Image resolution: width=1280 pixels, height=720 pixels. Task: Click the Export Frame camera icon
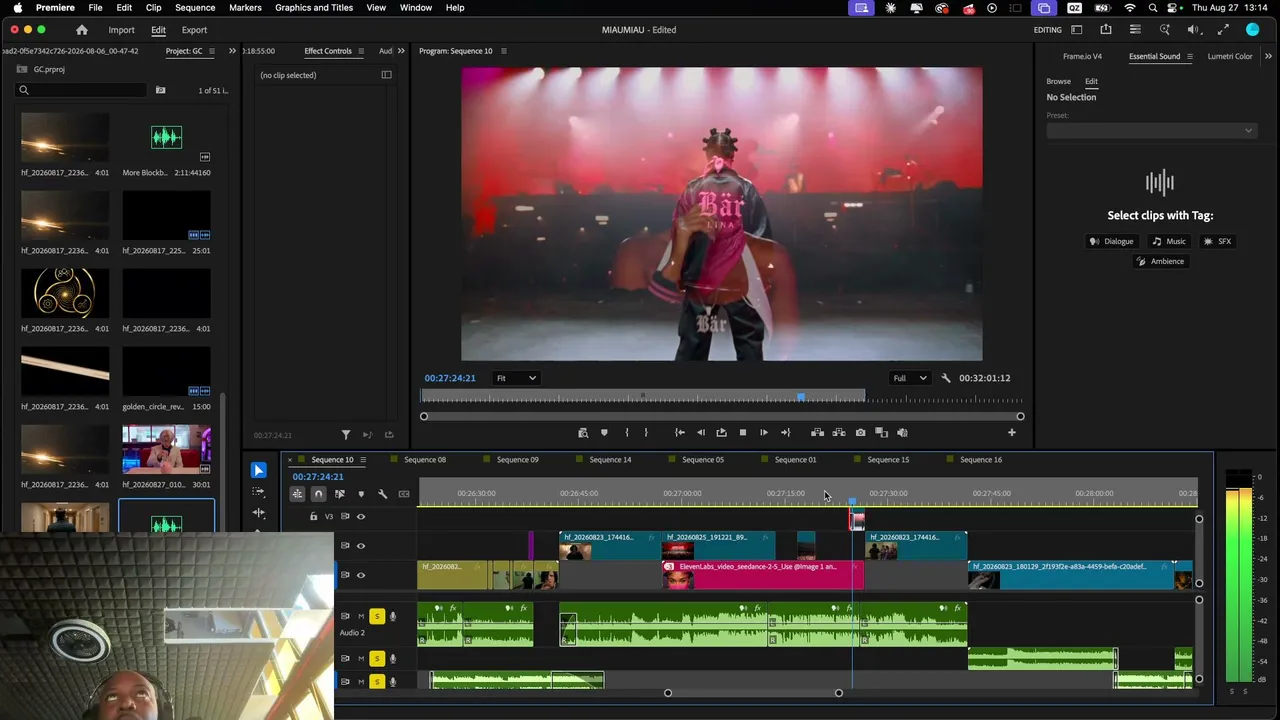(860, 433)
